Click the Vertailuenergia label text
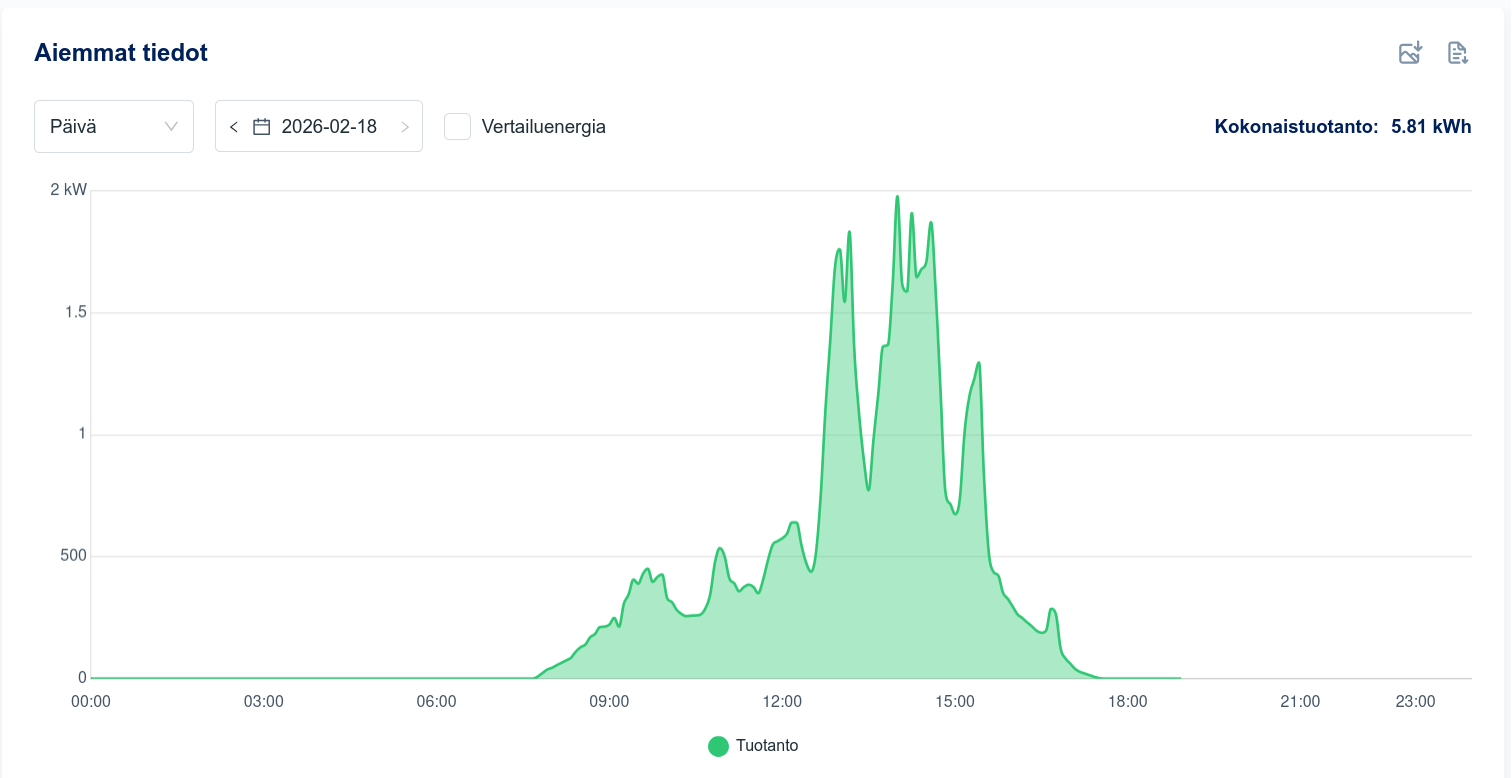The image size is (1512, 778). click(544, 127)
